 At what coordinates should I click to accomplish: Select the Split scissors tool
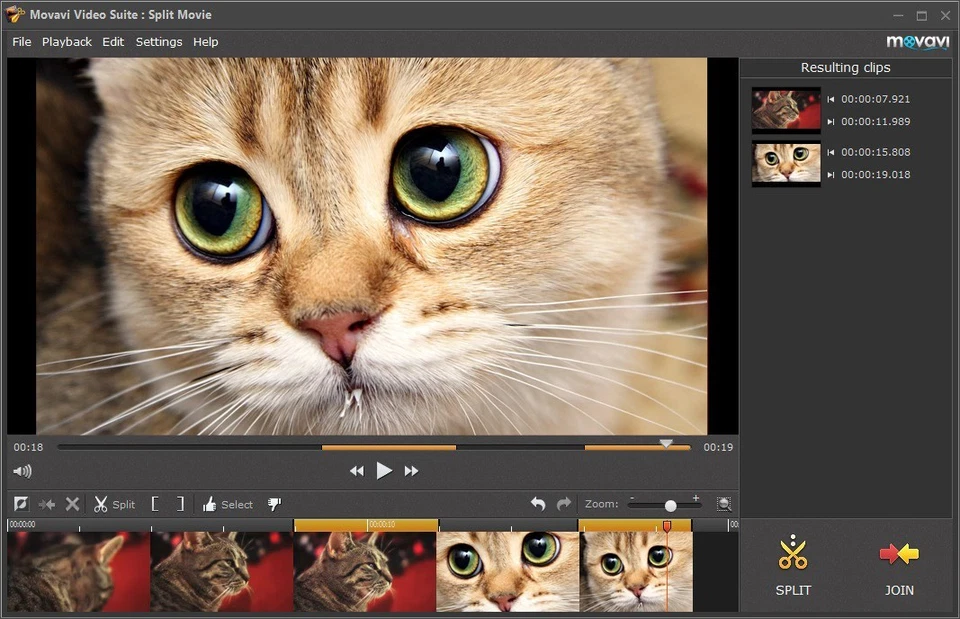point(104,504)
